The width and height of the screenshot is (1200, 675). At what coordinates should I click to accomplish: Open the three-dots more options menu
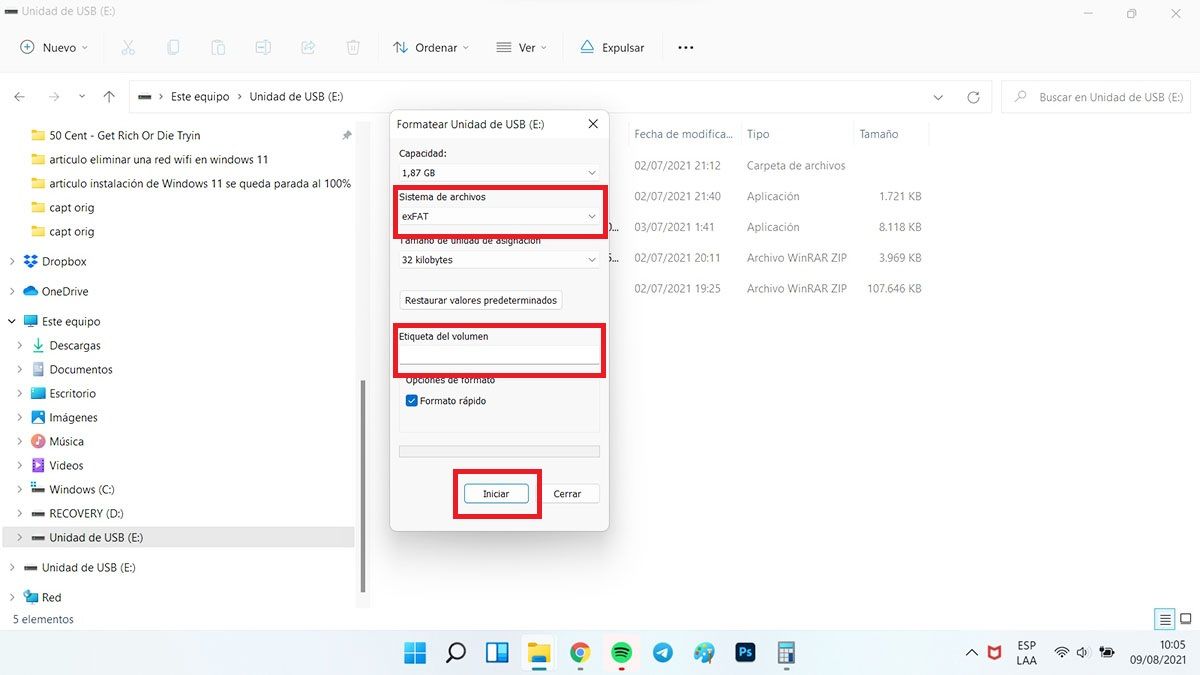685,47
